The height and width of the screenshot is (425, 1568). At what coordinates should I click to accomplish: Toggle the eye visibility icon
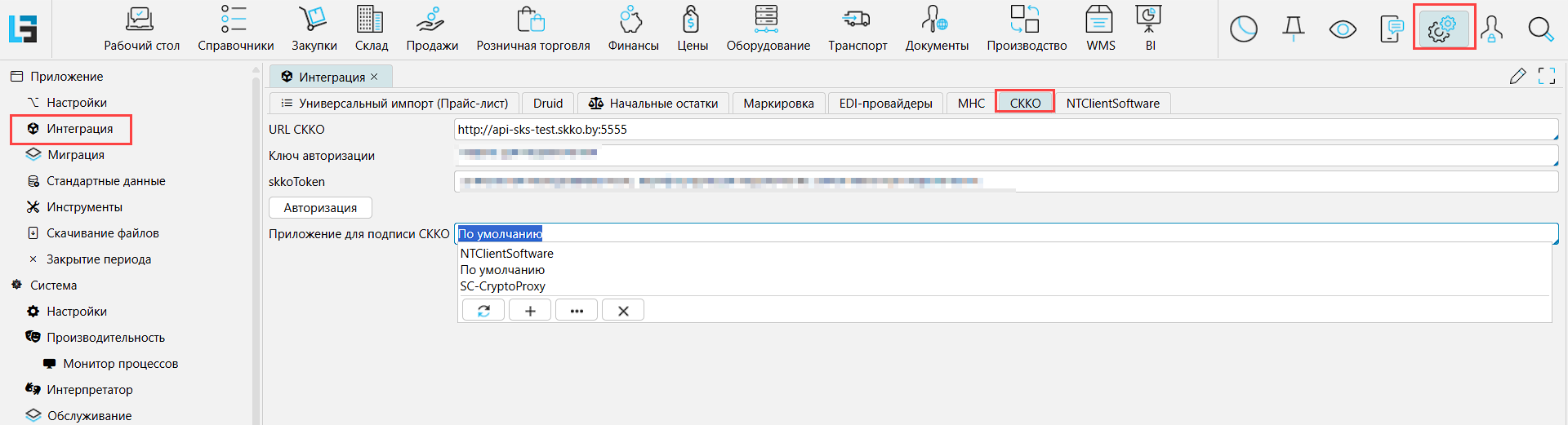pos(1343,29)
